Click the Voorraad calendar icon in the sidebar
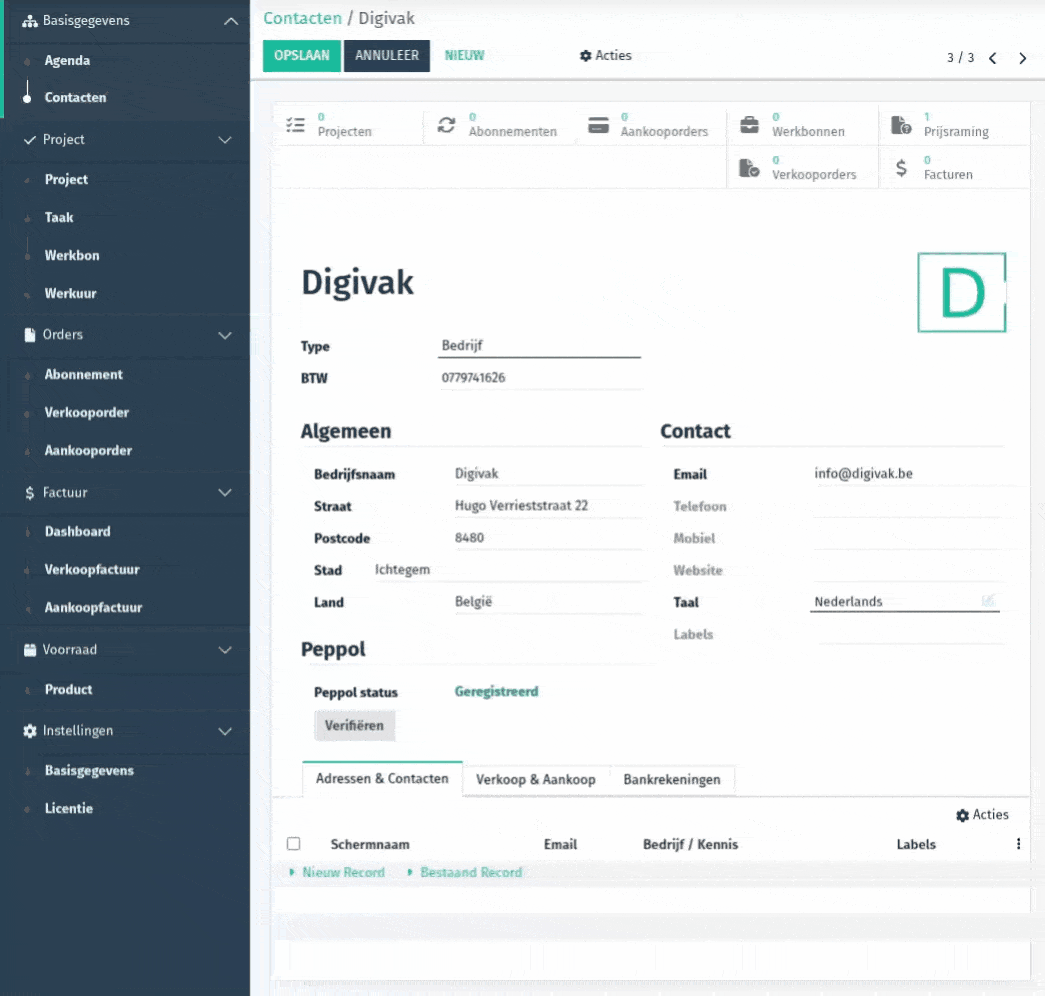The image size is (1045, 996). tap(29, 650)
